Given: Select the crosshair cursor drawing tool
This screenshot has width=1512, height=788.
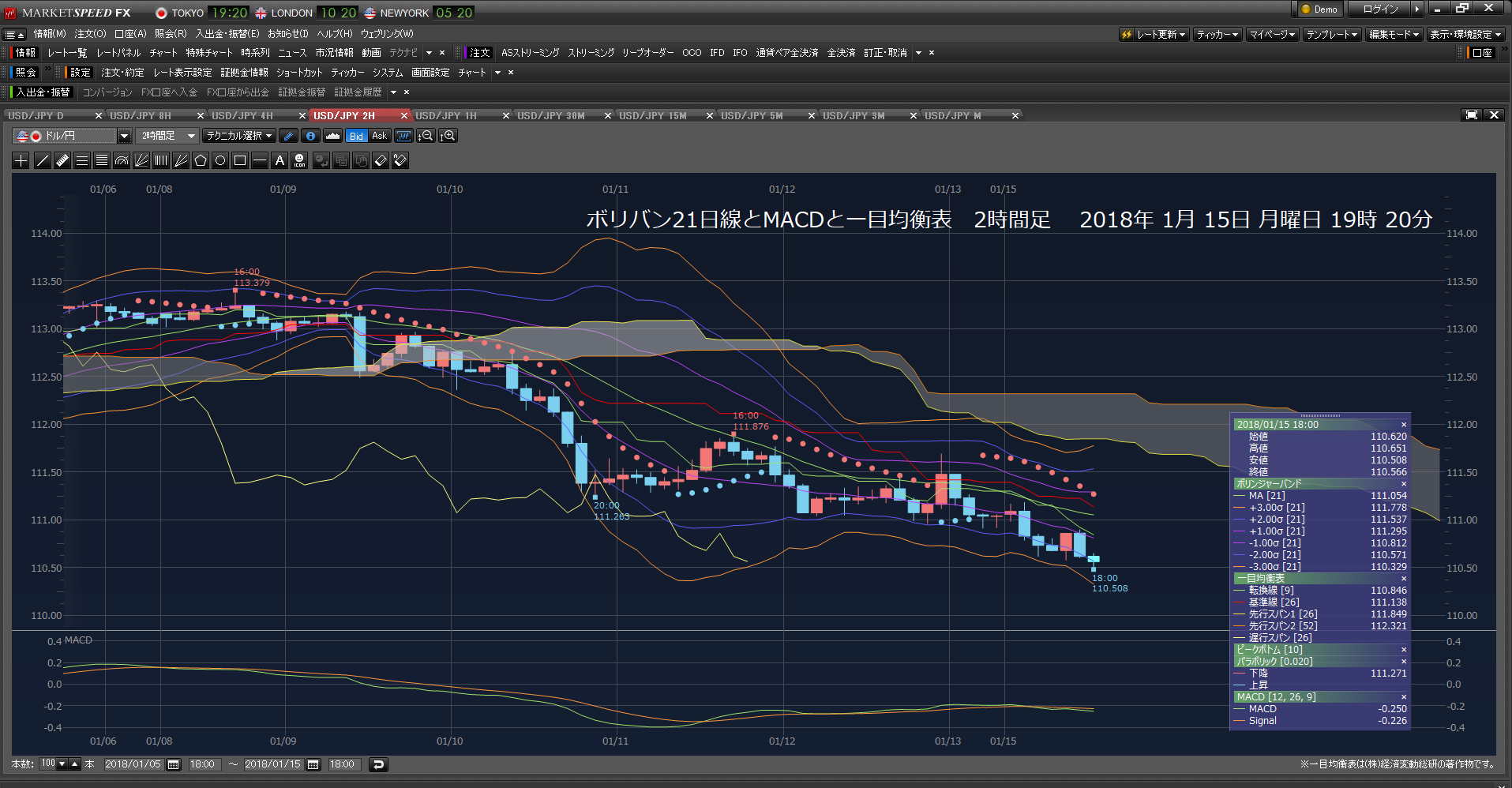Looking at the screenshot, I should (x=21, y=160).
